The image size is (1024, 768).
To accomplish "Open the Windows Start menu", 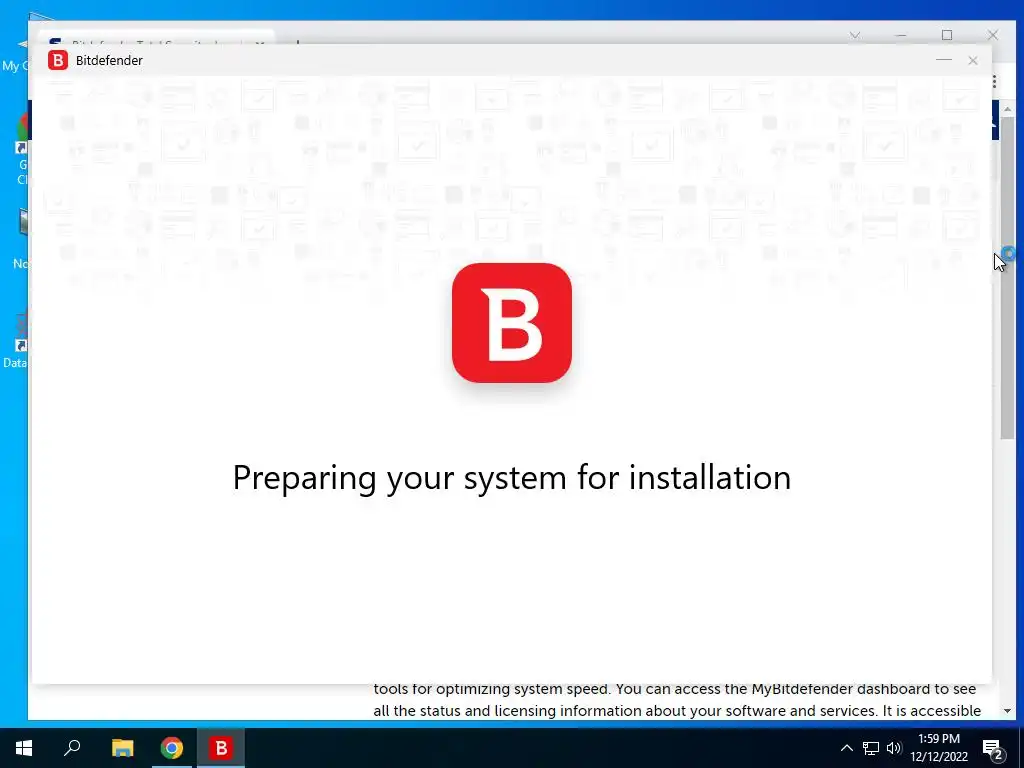I will 24,748.
